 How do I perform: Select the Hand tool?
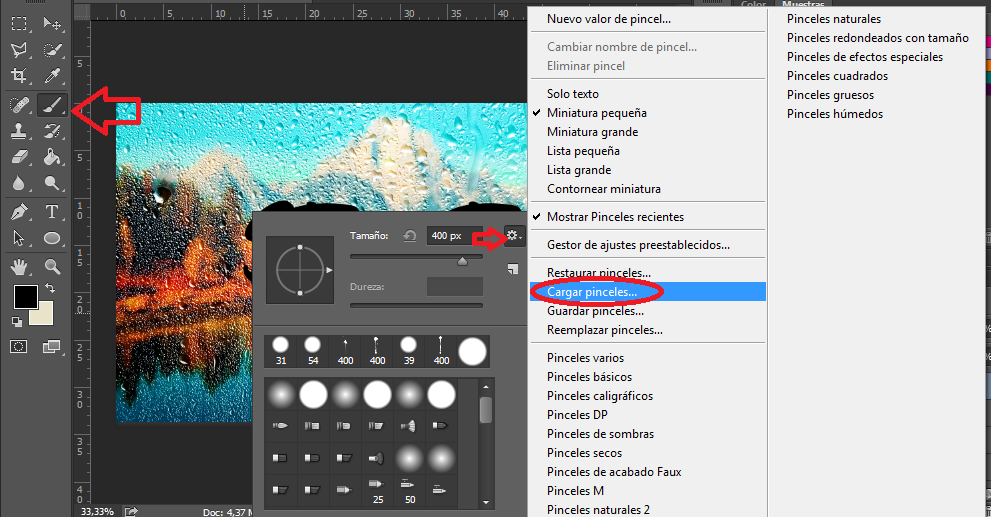(x=19, y=267)
